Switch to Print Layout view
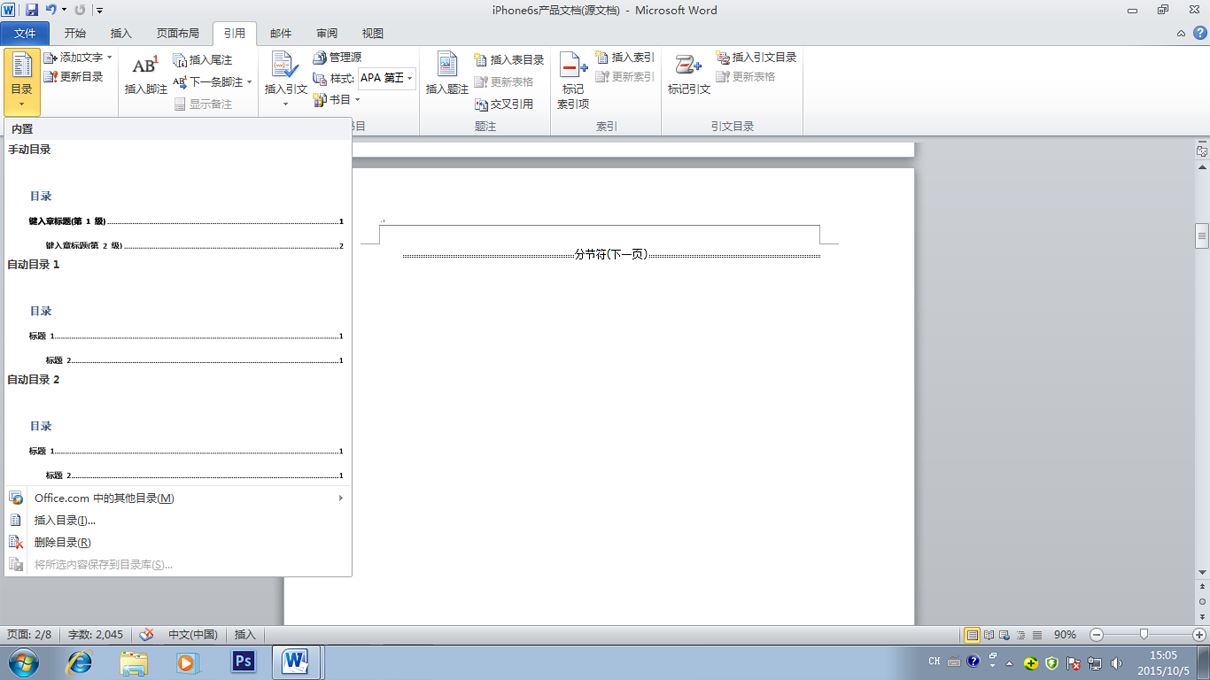This screenshot has height=680, width=1210. 972,635
